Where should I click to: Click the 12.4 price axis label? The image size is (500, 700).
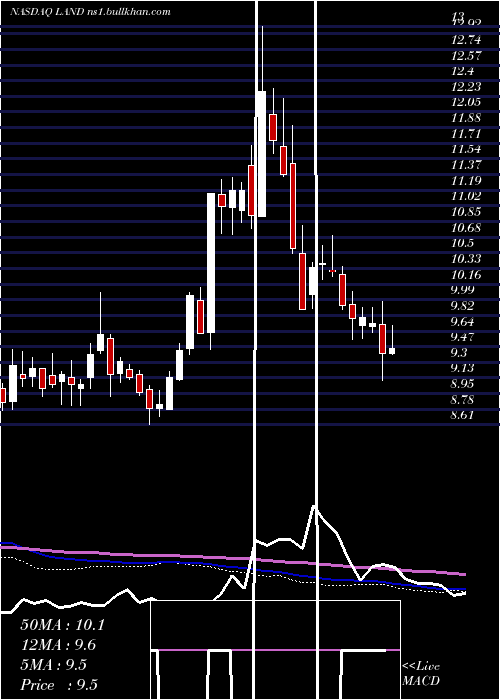[462, 71]
